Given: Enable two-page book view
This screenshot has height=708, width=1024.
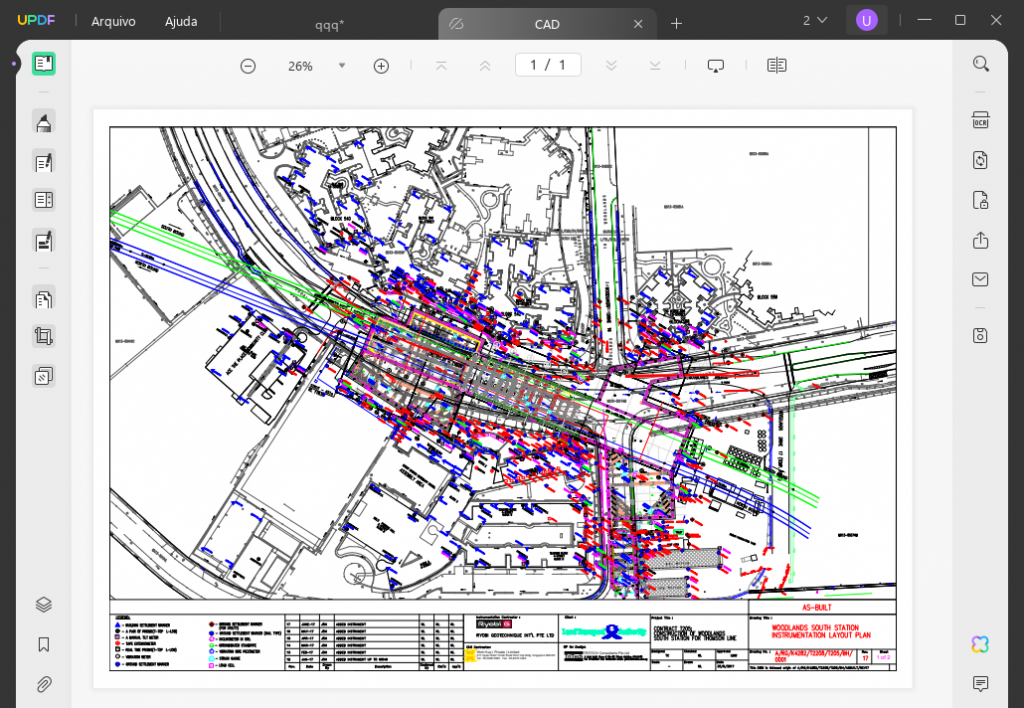Looking at the screenshot, I should click(776, 65).
